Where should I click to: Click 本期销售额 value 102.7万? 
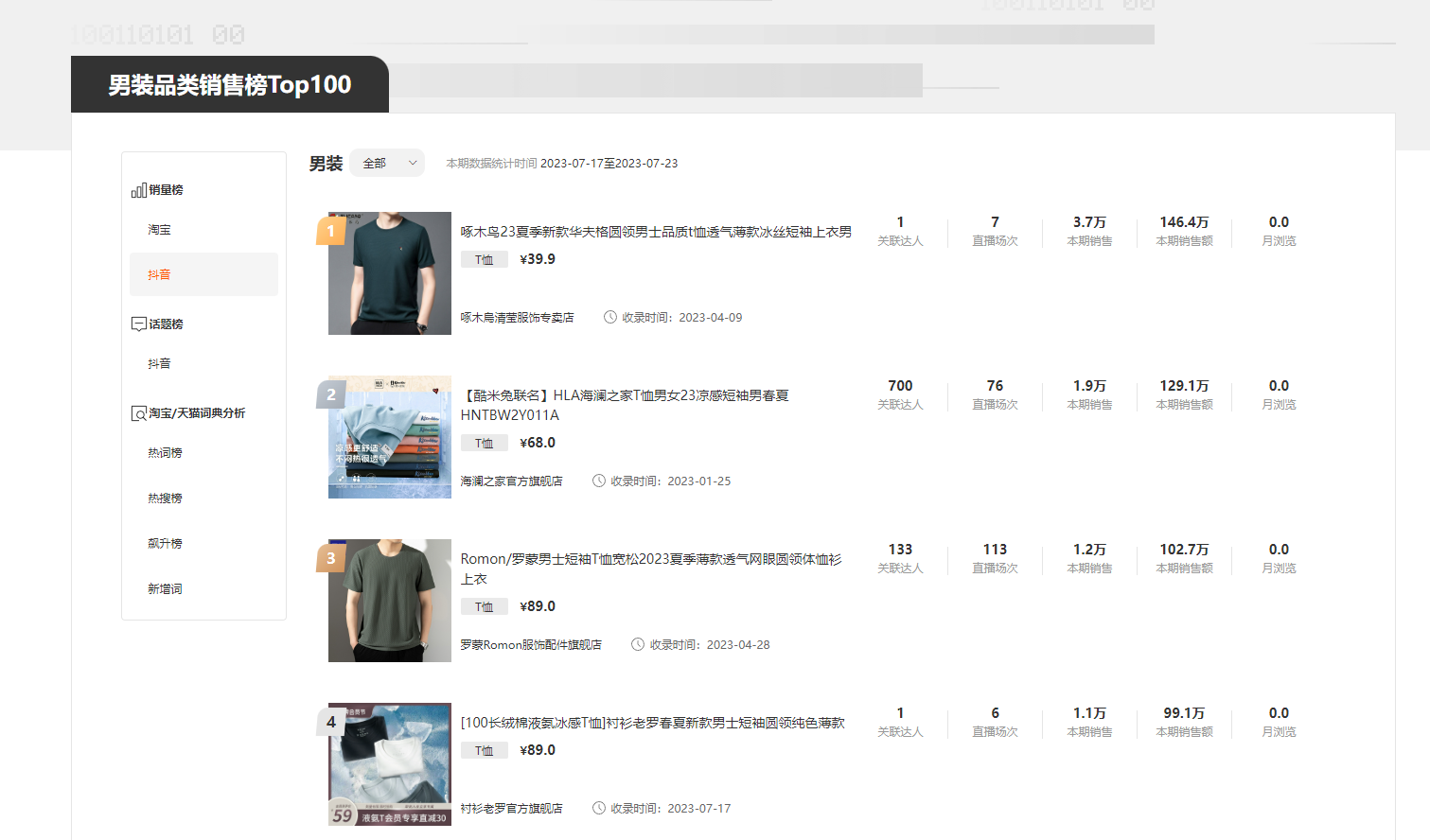(x=1184, y=550)
